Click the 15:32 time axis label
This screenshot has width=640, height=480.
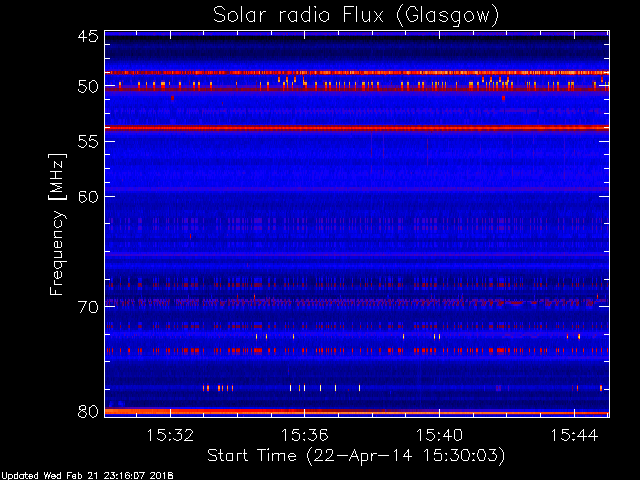pos(170,435)
